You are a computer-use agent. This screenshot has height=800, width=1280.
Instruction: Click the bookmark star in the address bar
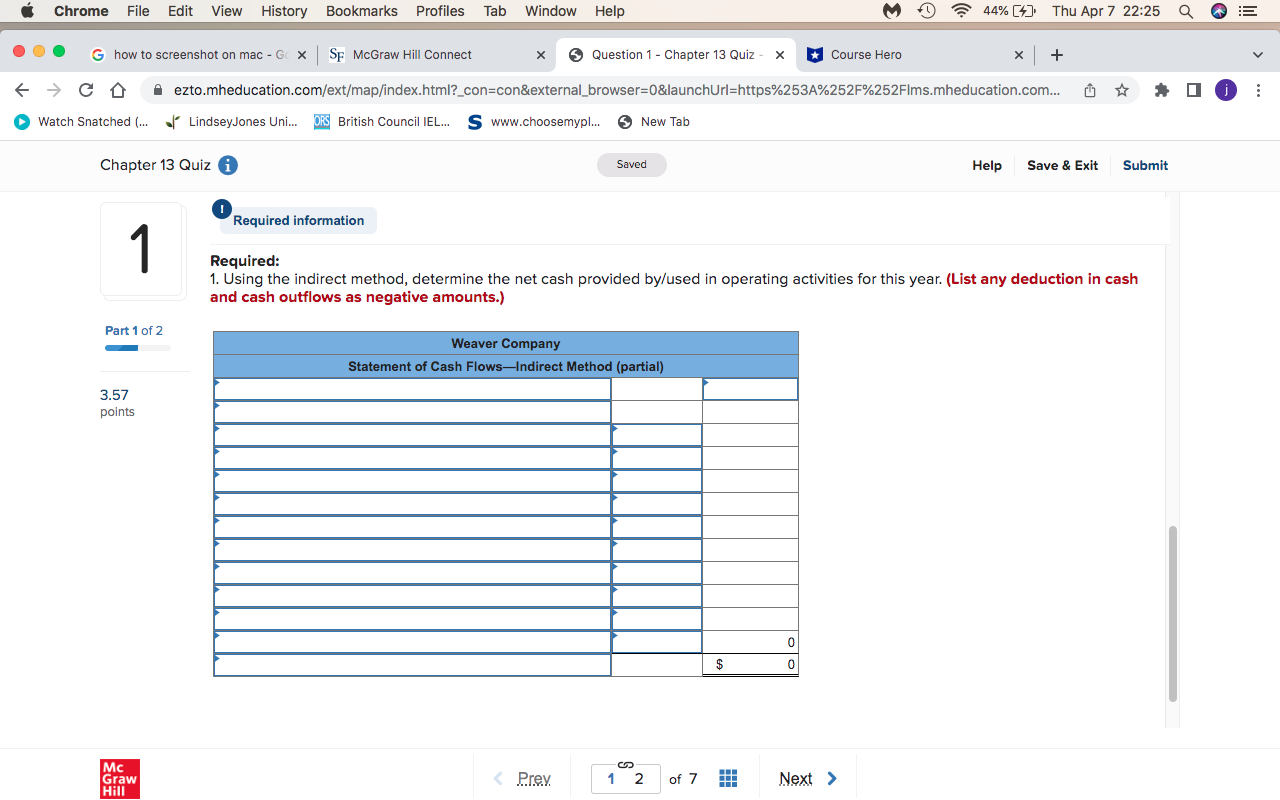[1121, 89]
